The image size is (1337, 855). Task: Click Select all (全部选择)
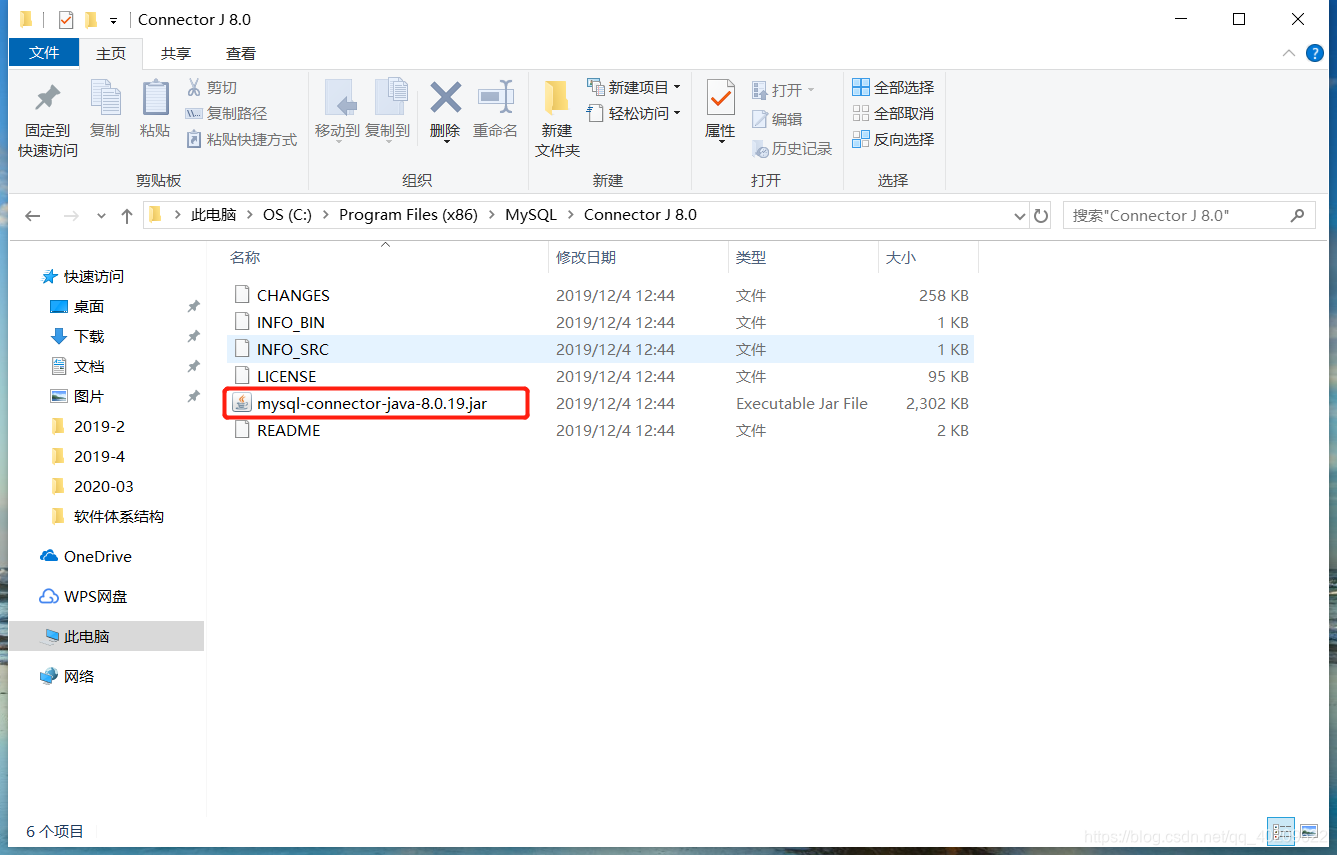pyautogui.click(x=893, y=88)
